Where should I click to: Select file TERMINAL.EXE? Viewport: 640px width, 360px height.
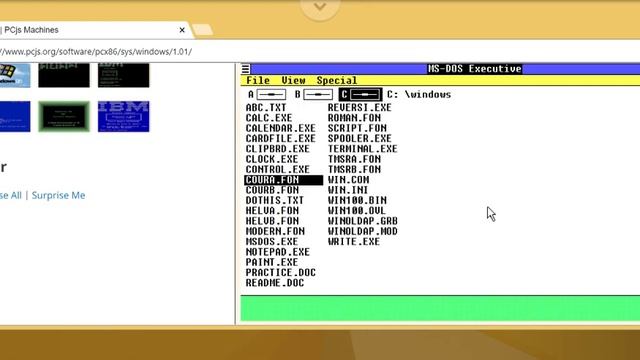[x=362, y=149]
